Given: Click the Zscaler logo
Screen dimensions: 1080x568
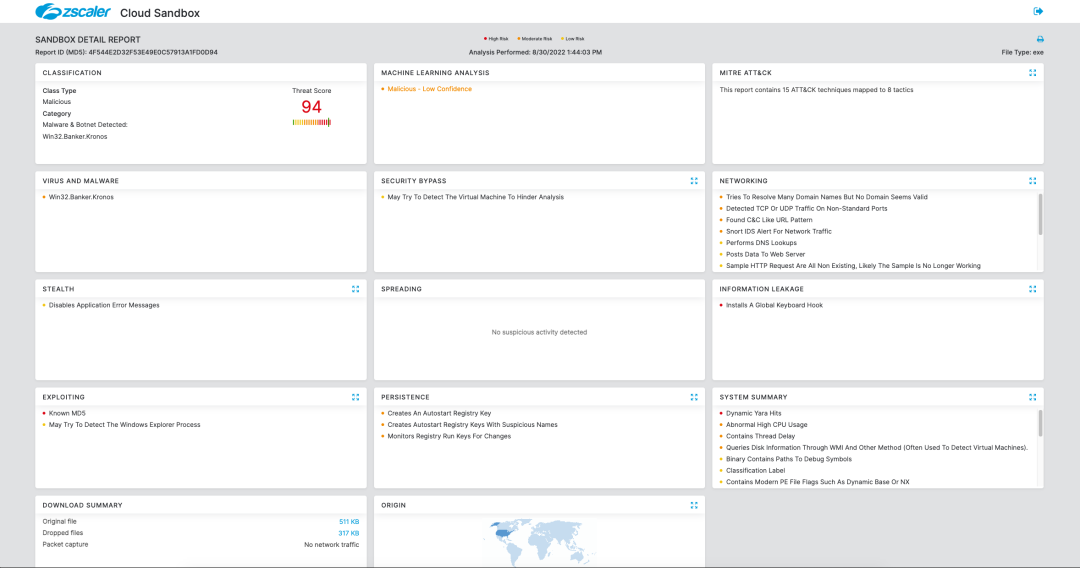Looking at the screenshot, I should coord(73,12).
